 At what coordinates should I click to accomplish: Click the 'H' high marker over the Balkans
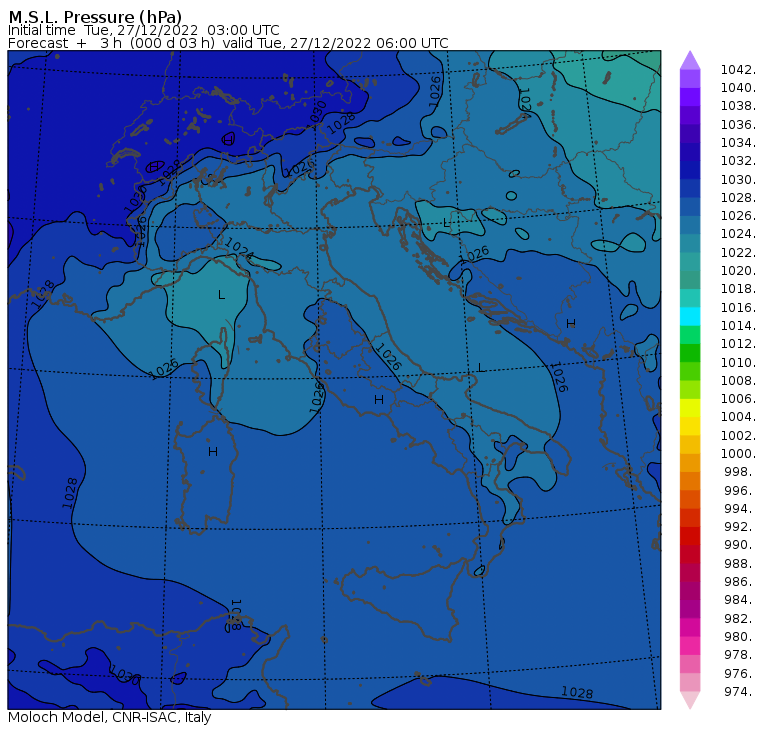click(571, 323)
